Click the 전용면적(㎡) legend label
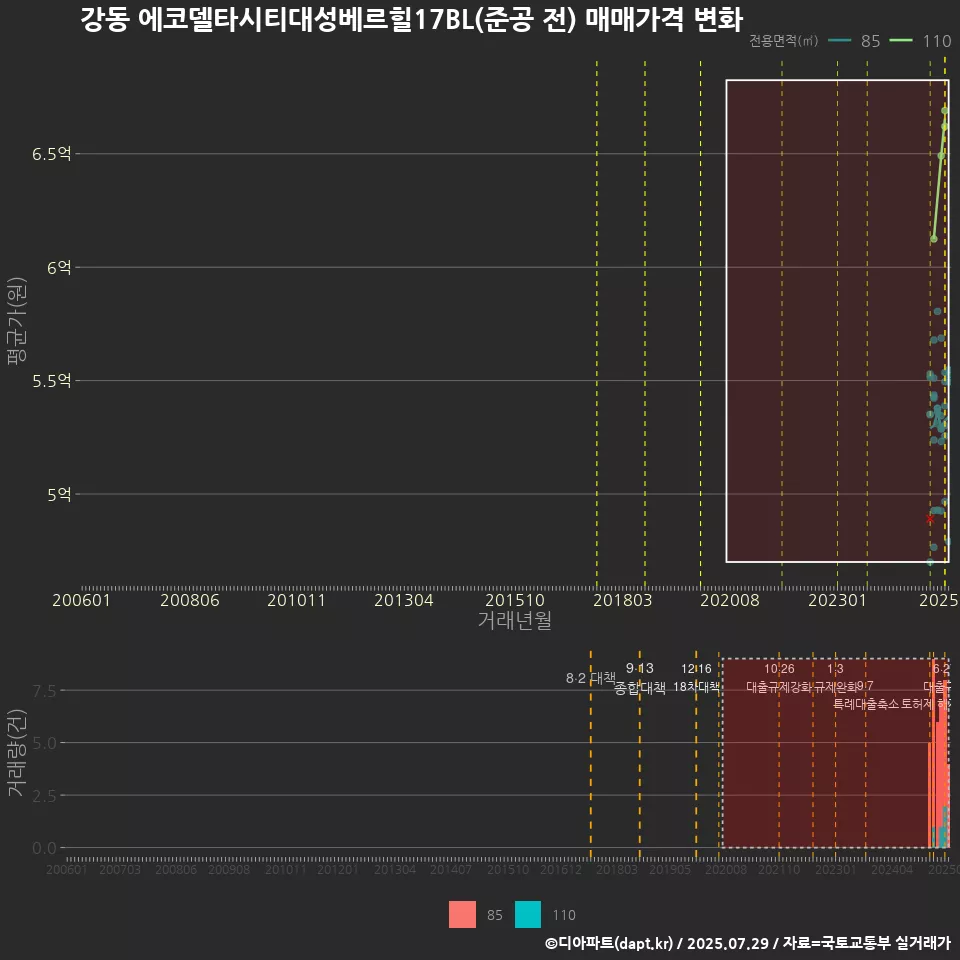Viewport: 960px width, 960px height. (784, 41)
